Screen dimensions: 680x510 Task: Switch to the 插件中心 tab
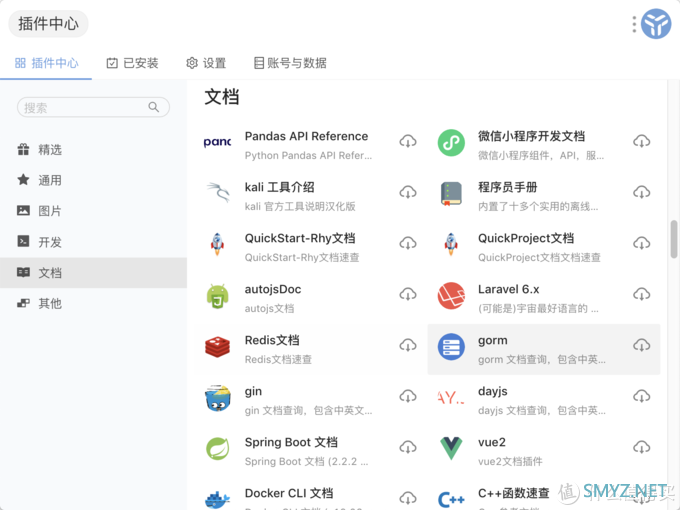tap(46, 63)
